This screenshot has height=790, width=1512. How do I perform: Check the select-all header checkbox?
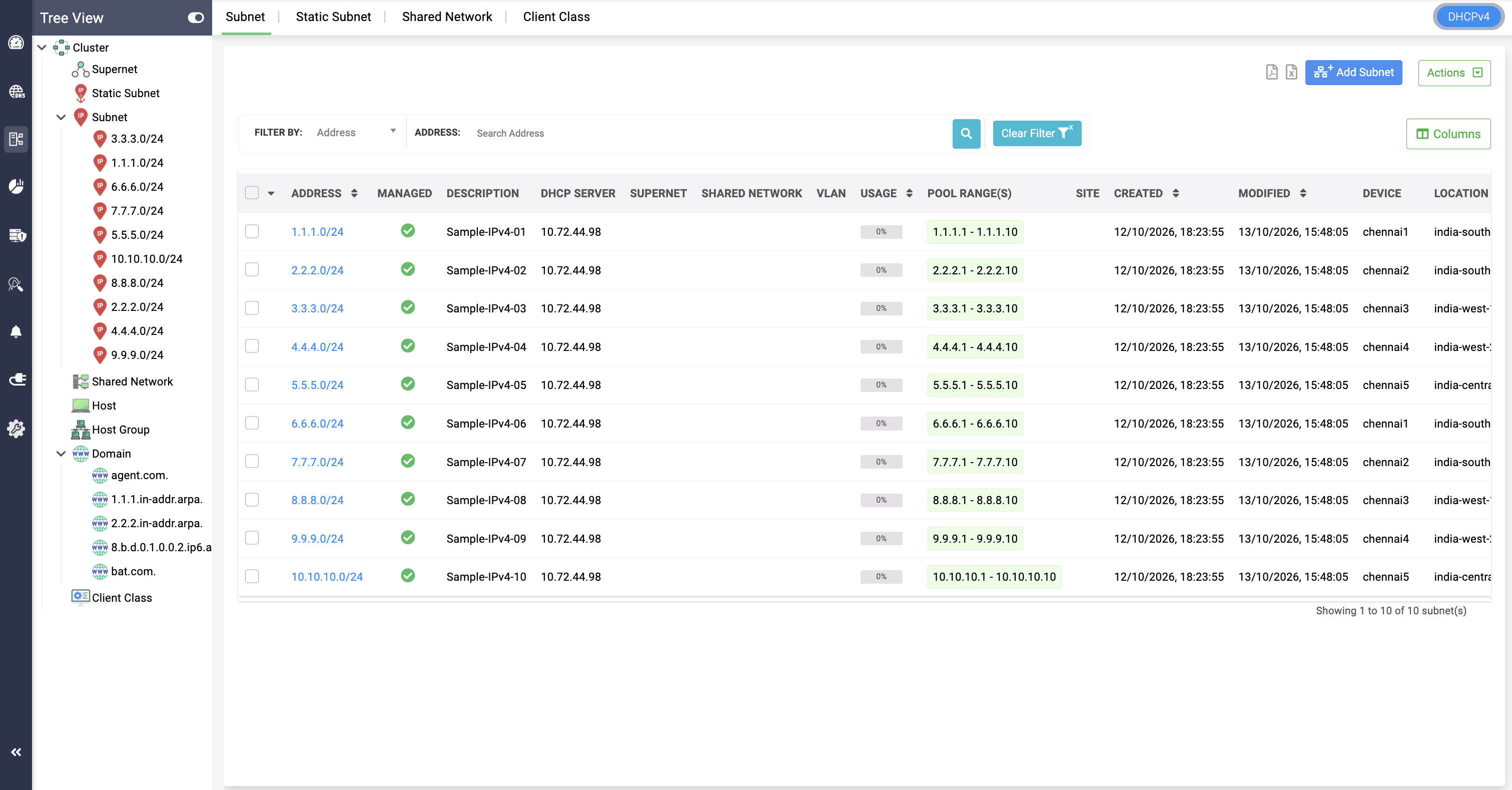pos(252,193)
